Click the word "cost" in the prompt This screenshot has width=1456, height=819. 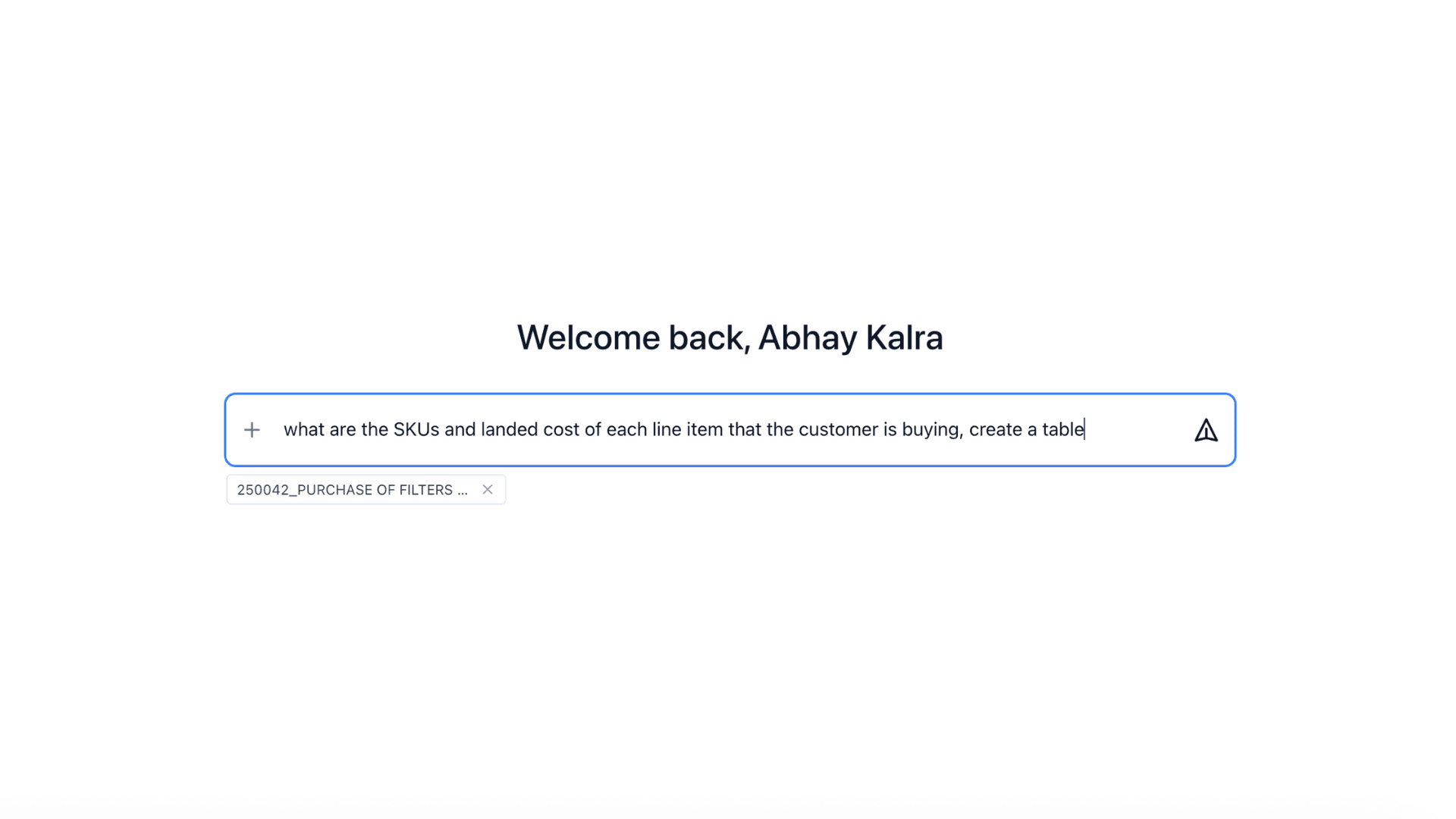coord(560,430)
